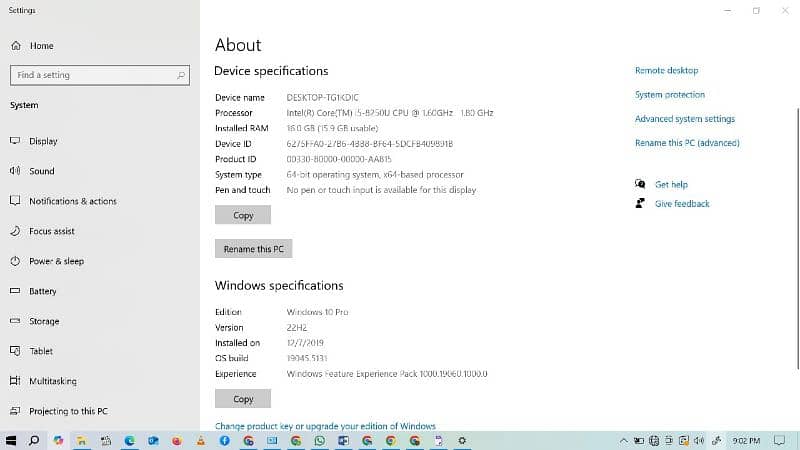Image resolution: width=800 pixels, height=450 pixels.
Task: Copy the Device specifications
Action: click(x=243, y=215)
